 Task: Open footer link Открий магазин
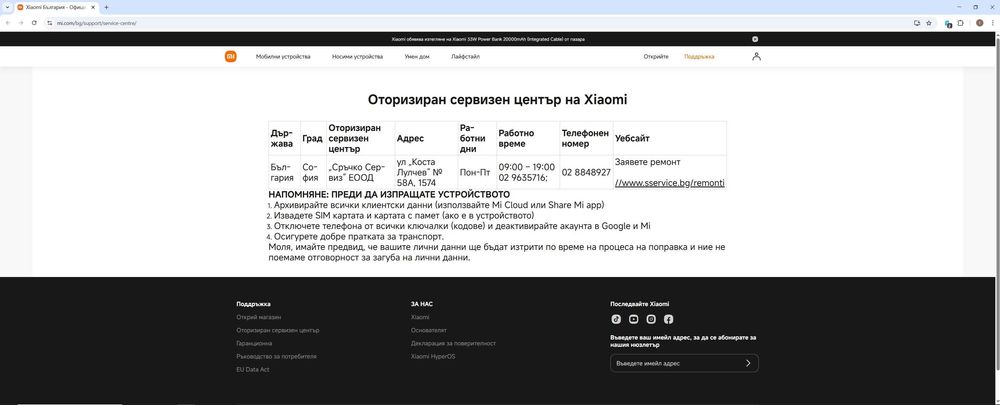point(258,317)
